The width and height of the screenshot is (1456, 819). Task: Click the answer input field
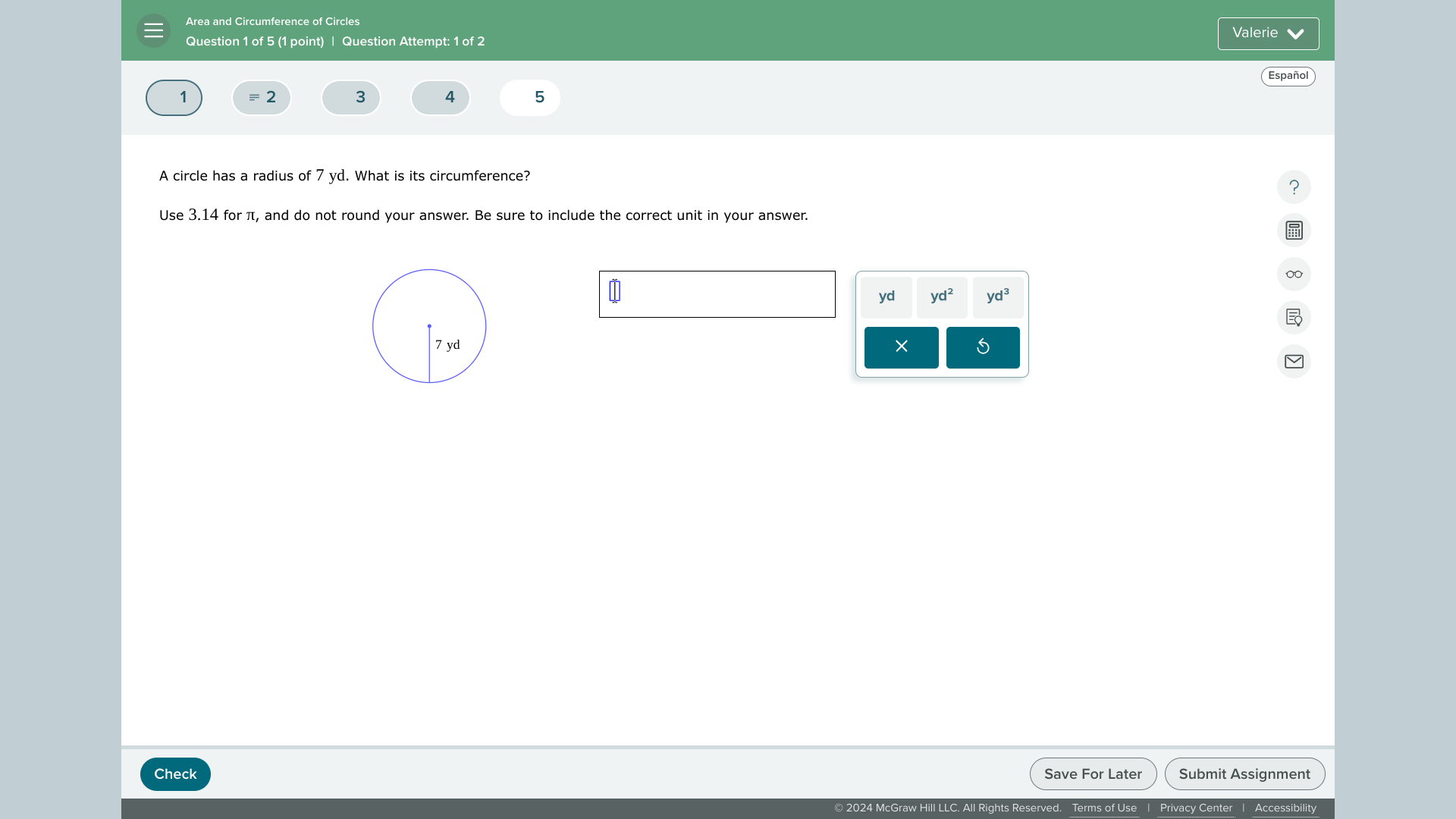click(717, 293)
